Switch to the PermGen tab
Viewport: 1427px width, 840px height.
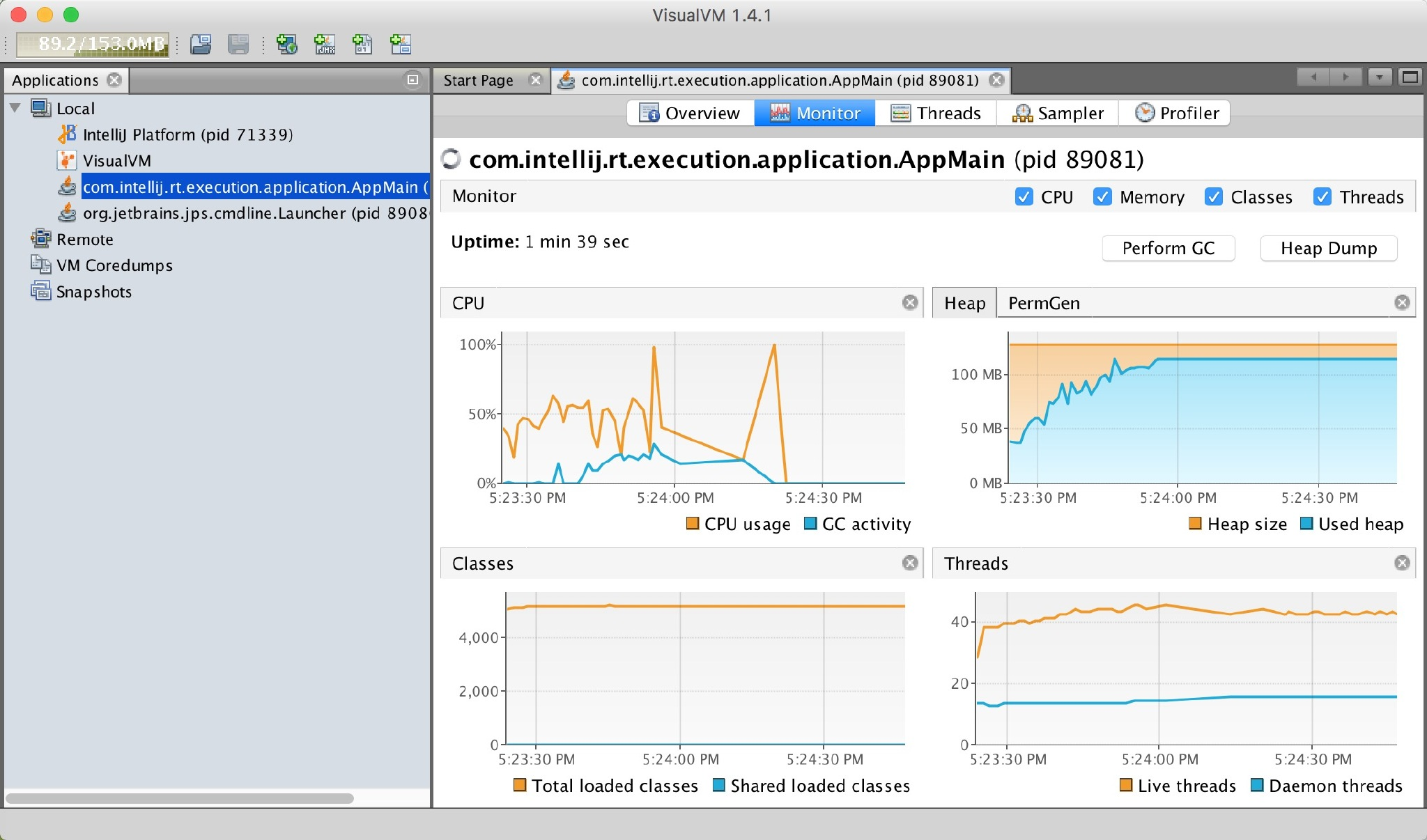click(1043, 303)
